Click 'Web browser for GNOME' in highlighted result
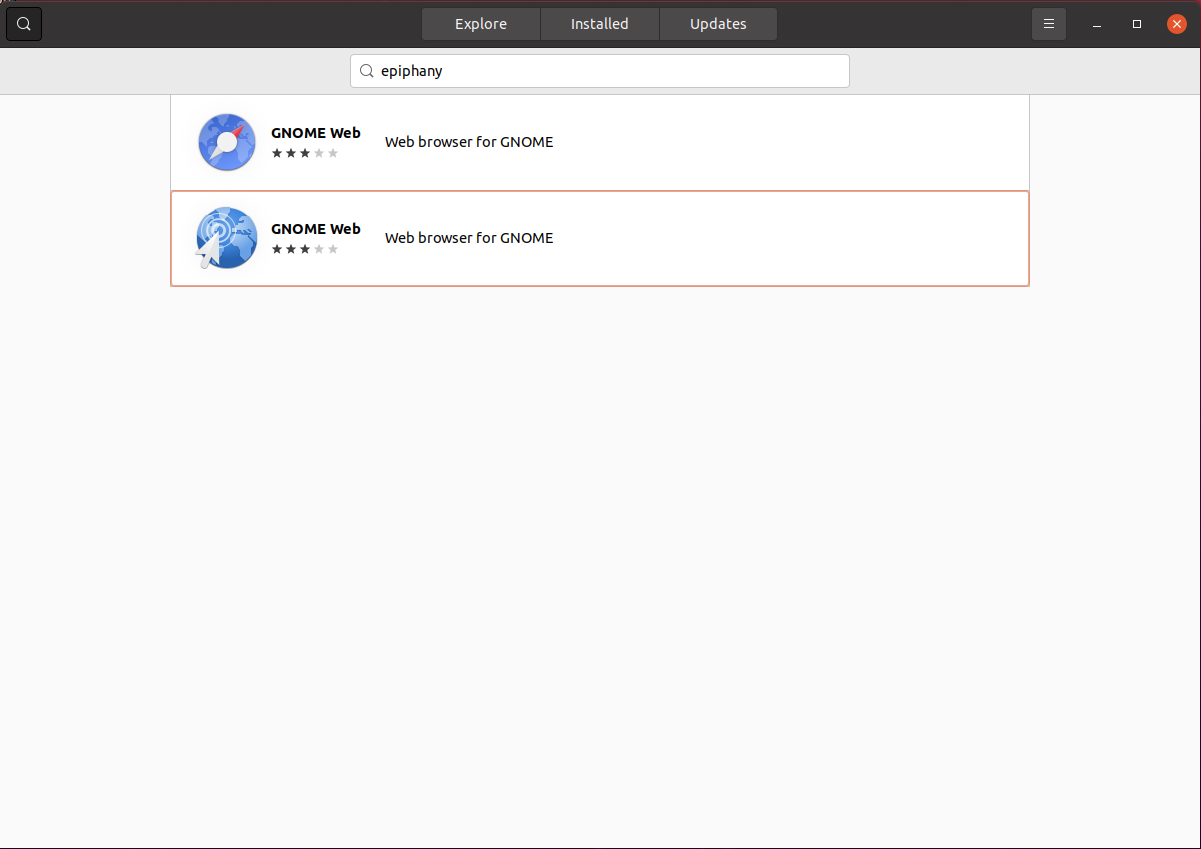Viewport: 1201px width, 849px height. 469,238
